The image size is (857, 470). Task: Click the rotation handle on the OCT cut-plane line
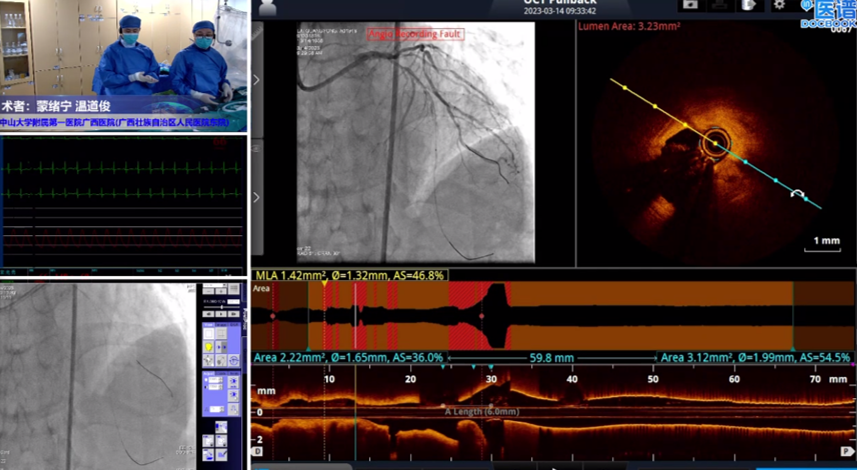coord(797,193)
